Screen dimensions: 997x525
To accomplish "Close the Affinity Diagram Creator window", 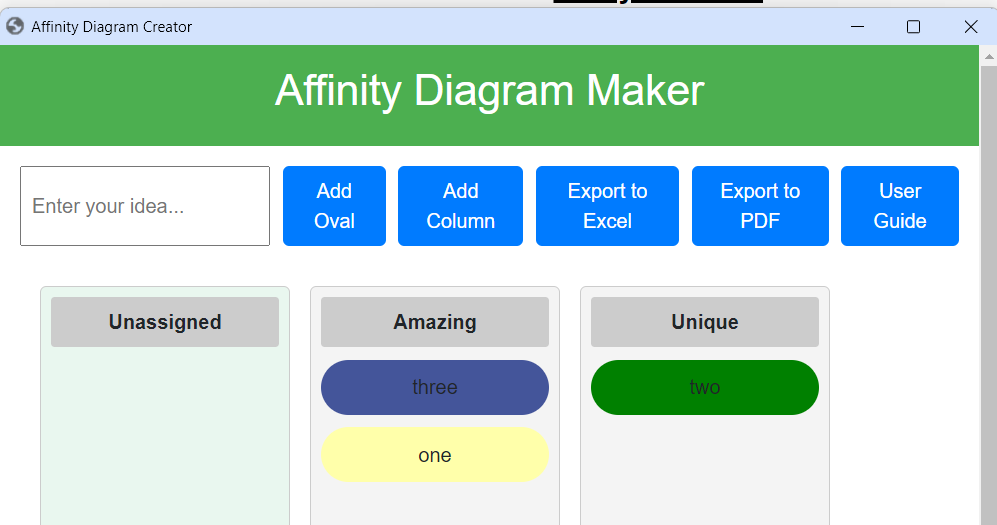I will click(970, 27).
